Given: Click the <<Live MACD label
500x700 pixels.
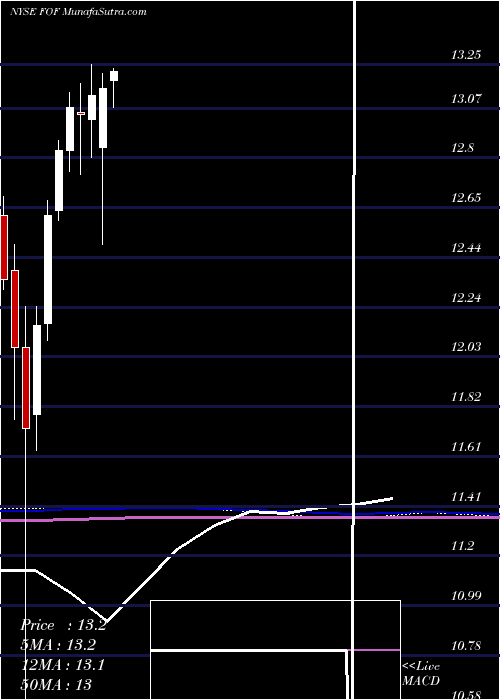Looking at the screenshot, I should 421,674.
